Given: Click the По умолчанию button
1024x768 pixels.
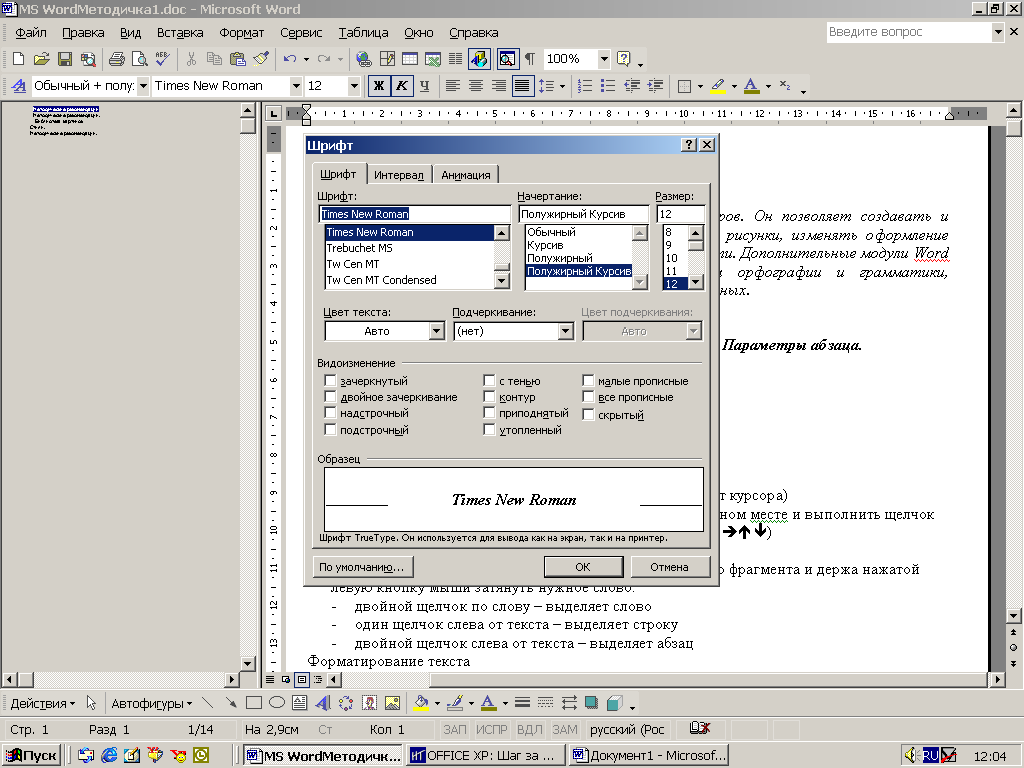Looking at the screenshot, I should pos(362,567).
